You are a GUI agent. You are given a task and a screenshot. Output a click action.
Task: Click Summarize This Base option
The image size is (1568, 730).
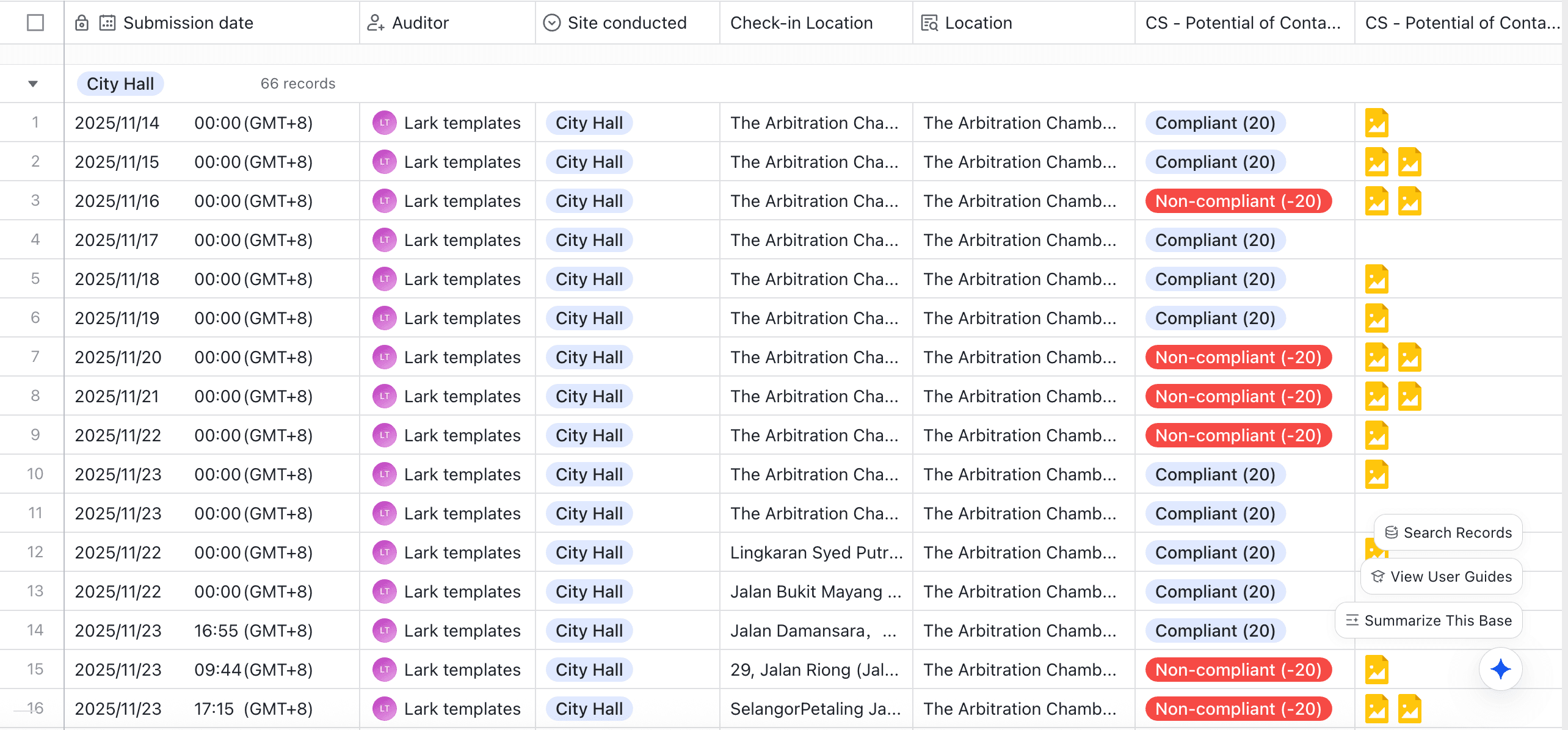coord(1429,621)
